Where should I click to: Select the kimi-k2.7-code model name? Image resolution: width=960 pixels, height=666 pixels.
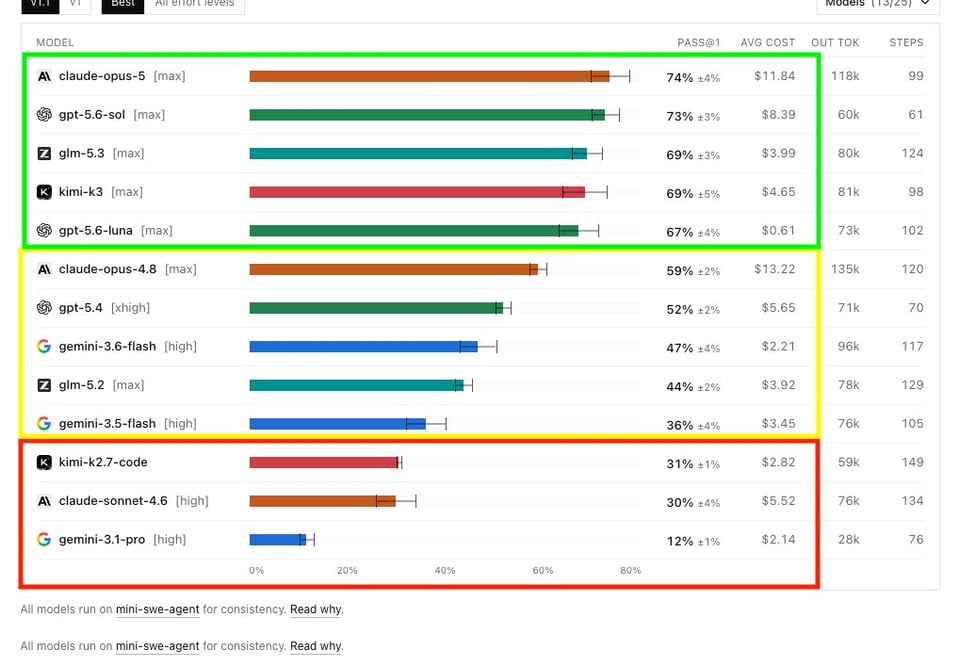tap(103, 462)
